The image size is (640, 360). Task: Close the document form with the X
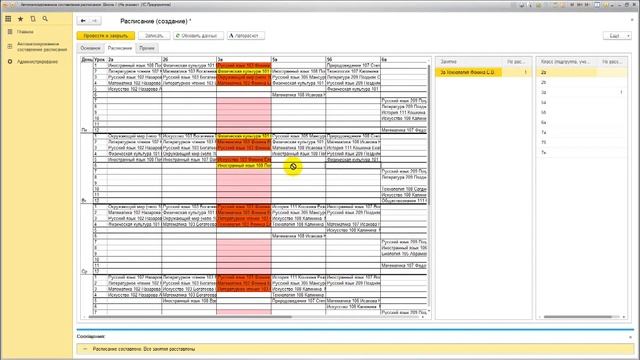632,20
